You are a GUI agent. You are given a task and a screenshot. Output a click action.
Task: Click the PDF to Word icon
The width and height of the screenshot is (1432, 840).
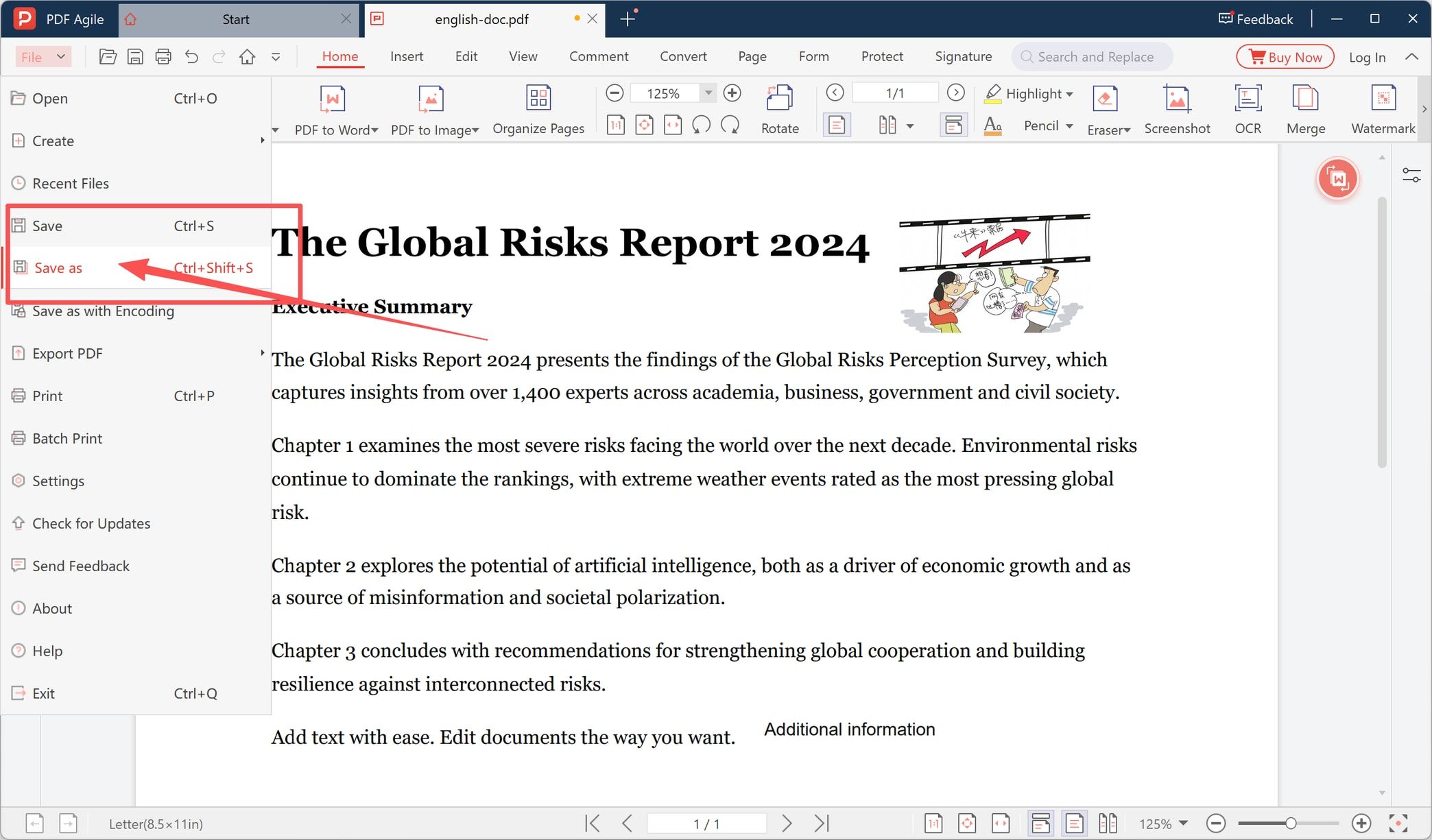click(333, 99)
